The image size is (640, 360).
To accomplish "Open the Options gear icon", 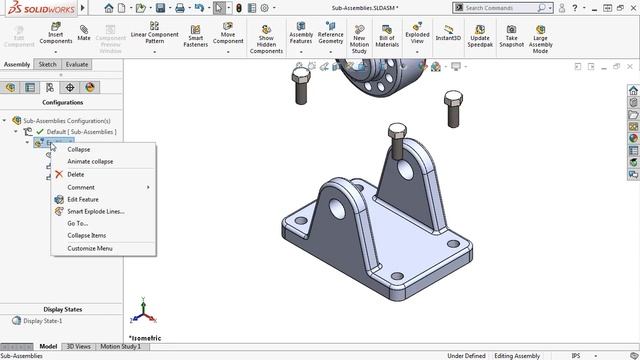I will (264, 8).
